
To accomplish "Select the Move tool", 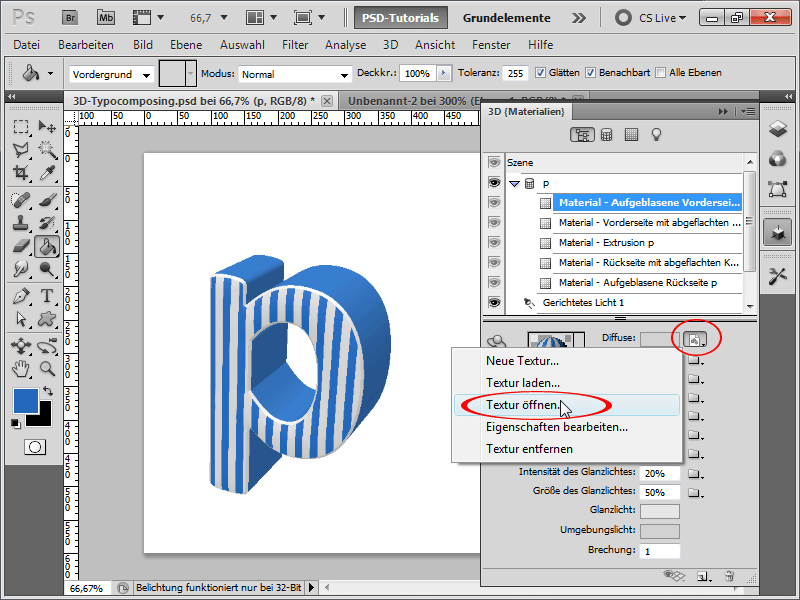I will pos(47,126).
